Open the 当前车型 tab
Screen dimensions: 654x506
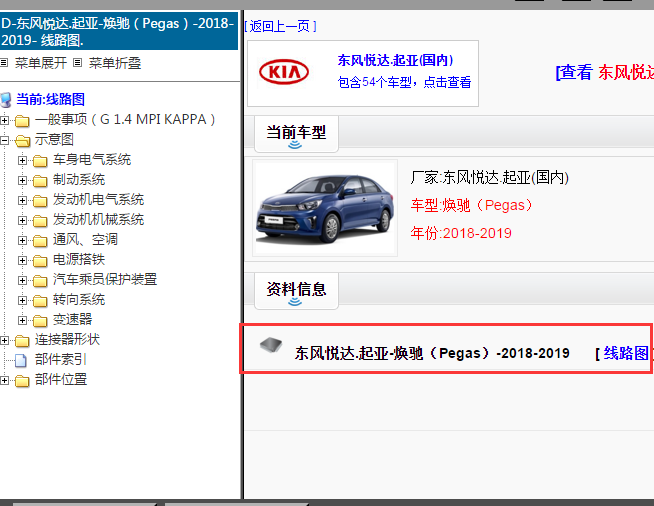coord(296,134)
